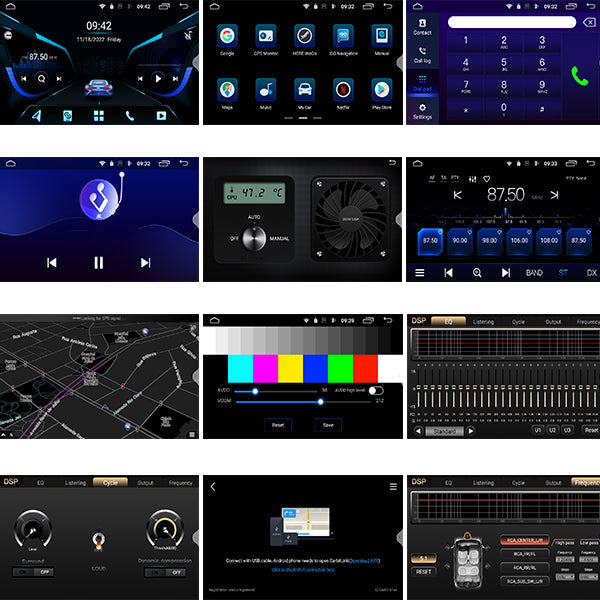Click the magnifier search icon in radio
This screenshot has width=600, height=600.
pyautogui.click(x=477, y=272)
